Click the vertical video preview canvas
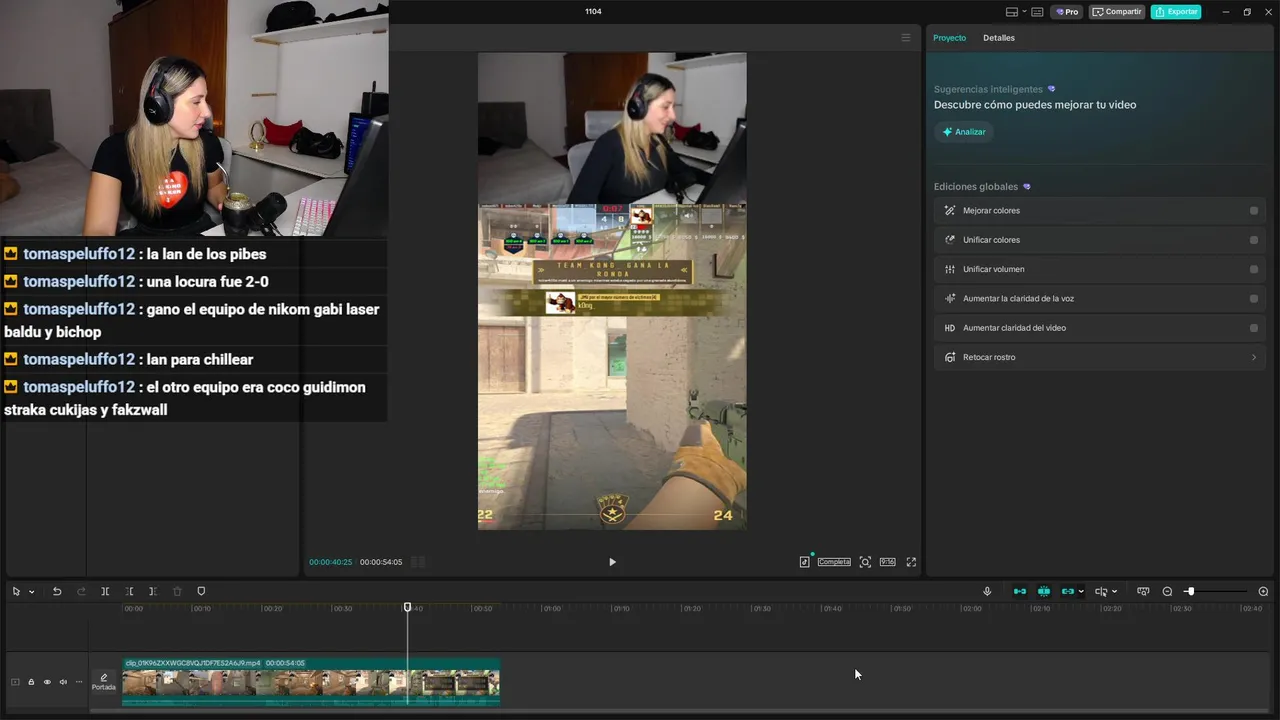The height and width of the screenshot is (720, 1280). (612, 291)
